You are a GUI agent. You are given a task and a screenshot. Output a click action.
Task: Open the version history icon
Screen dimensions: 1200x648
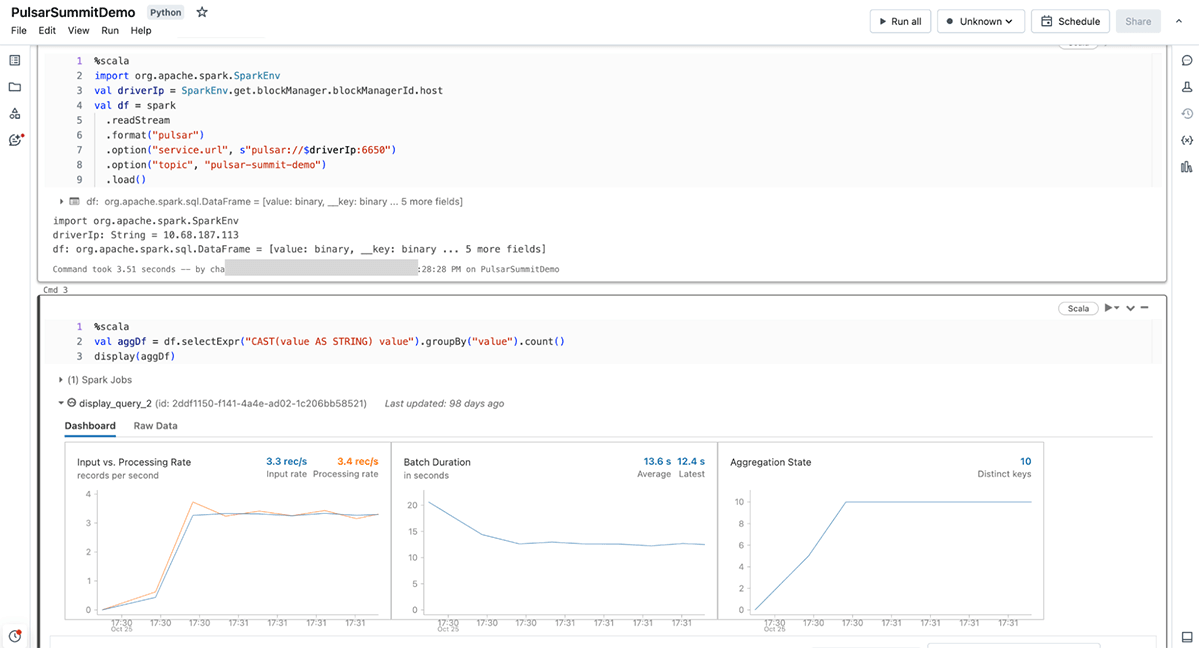click(1187, 114)
